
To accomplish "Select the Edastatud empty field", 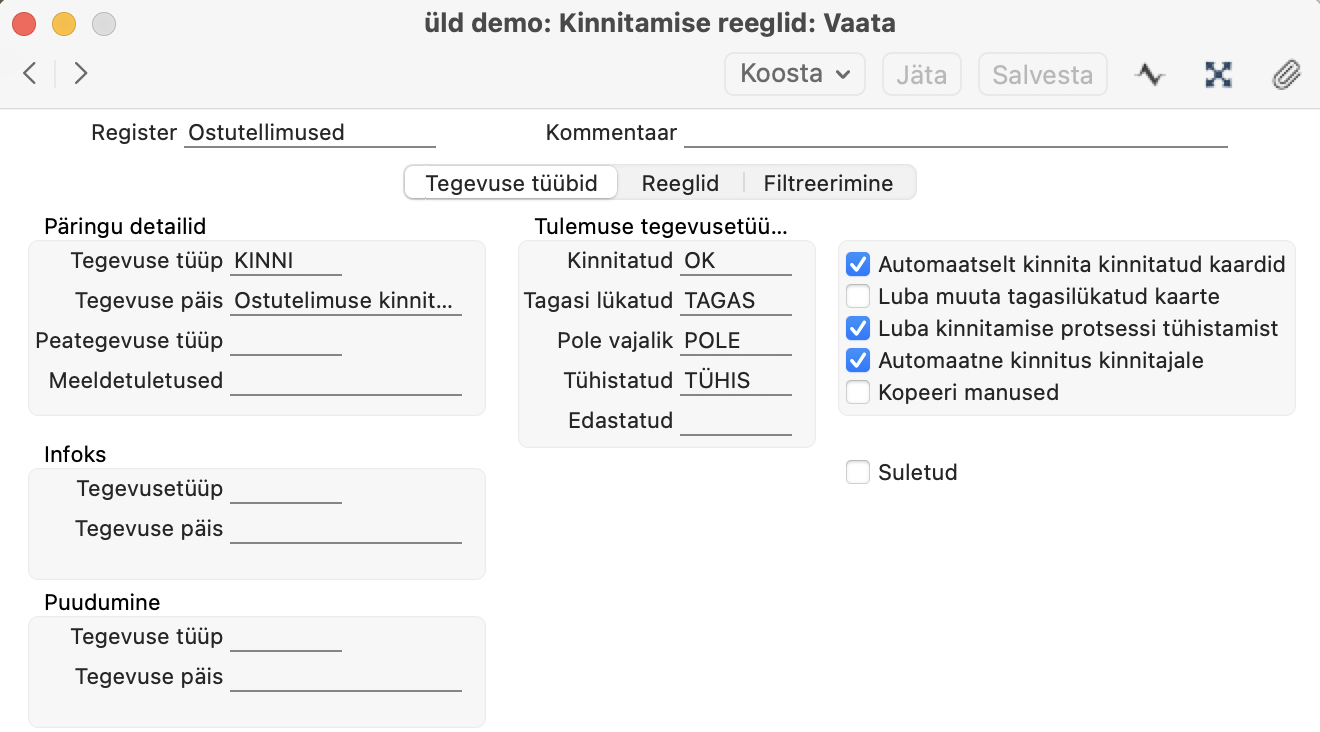I will [736, 421].
